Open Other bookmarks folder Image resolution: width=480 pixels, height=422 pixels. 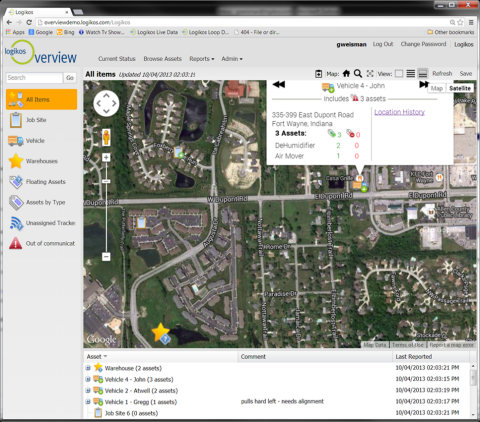click(451, 32)
